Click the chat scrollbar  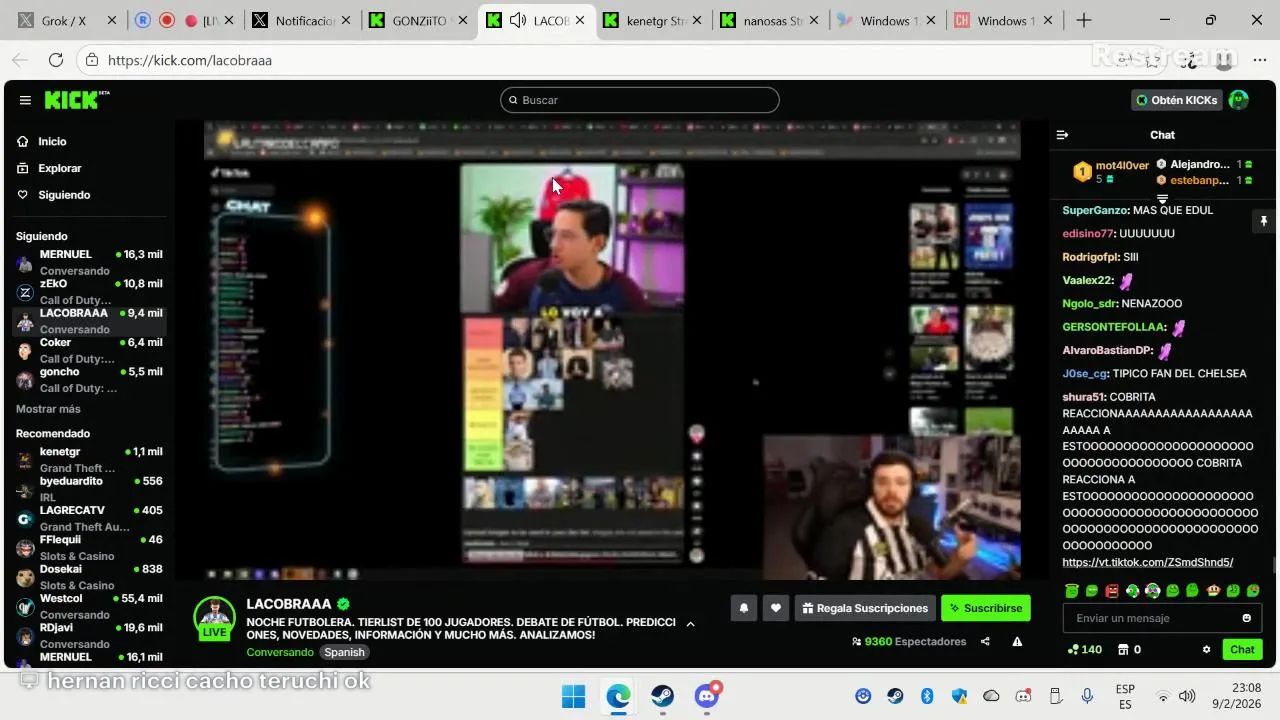click(1273, 566)
